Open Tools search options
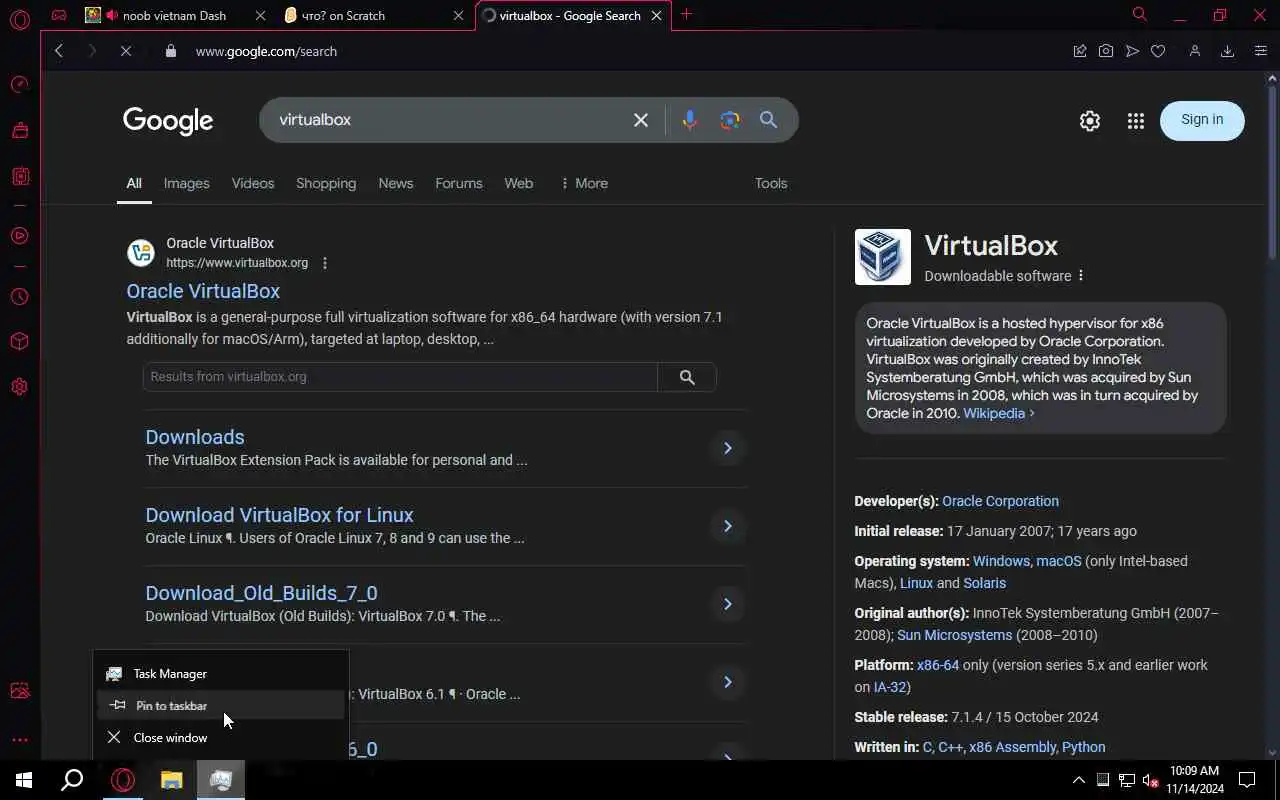1280x800 pixels. [x=771, y=183]
